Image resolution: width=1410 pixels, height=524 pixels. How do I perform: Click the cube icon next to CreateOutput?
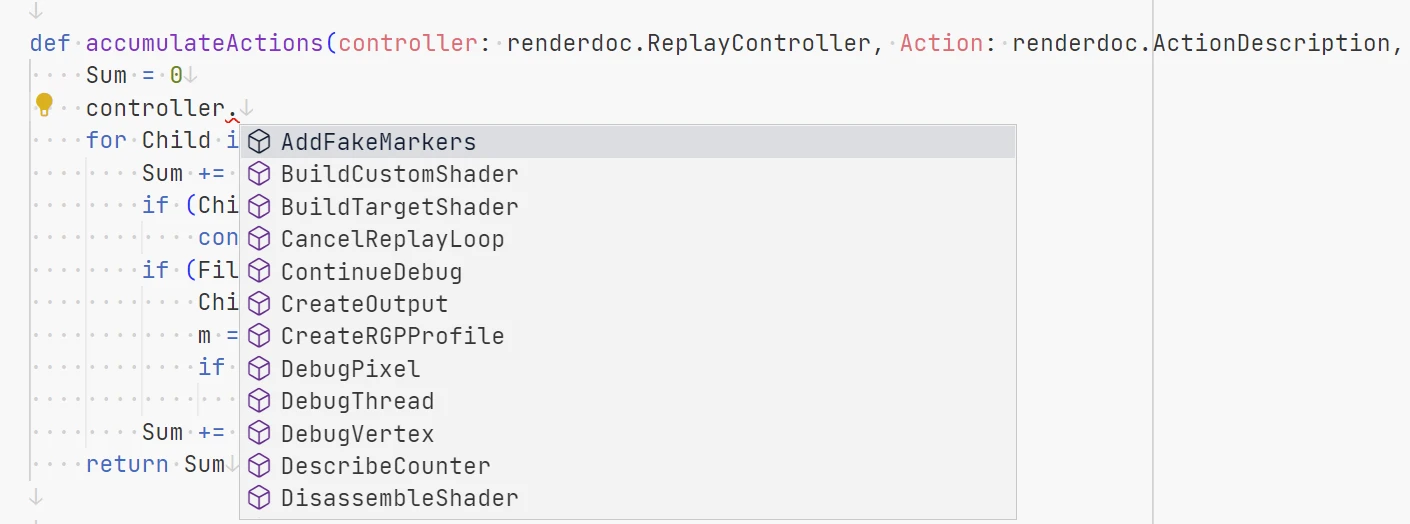pyautogui.click(x=259, y=304)
